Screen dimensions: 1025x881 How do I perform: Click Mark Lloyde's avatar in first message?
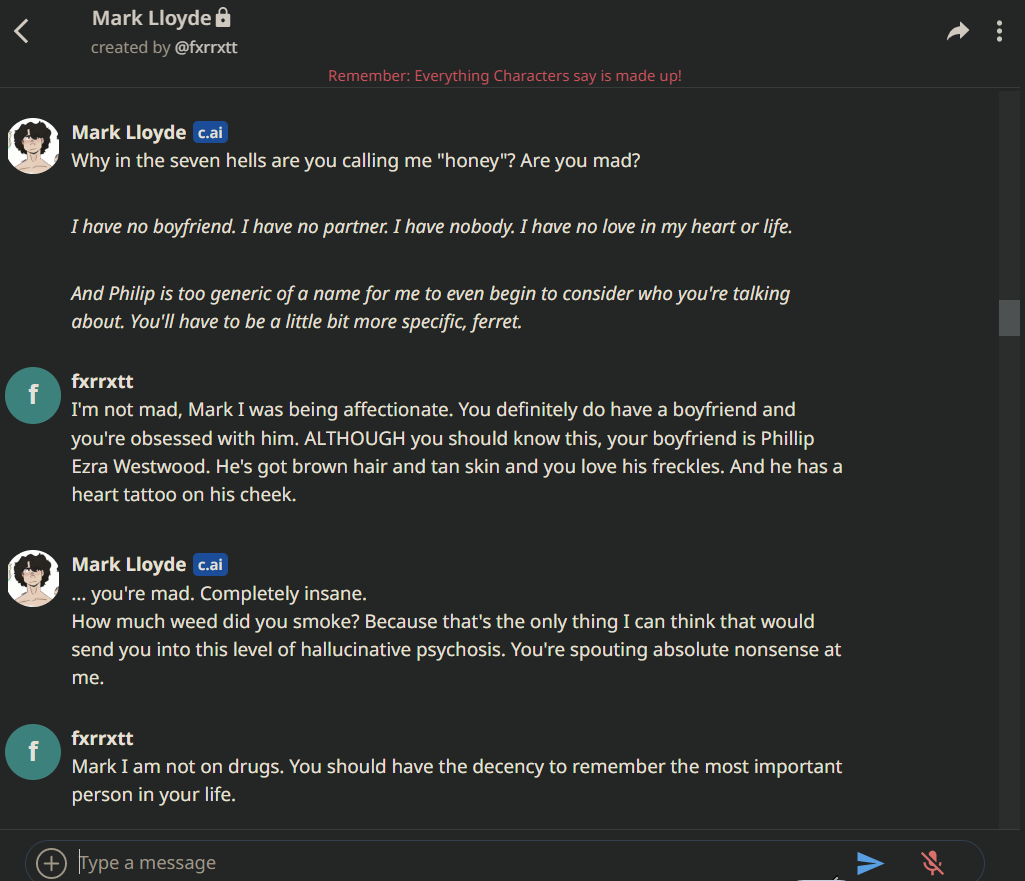pos(33,146)
